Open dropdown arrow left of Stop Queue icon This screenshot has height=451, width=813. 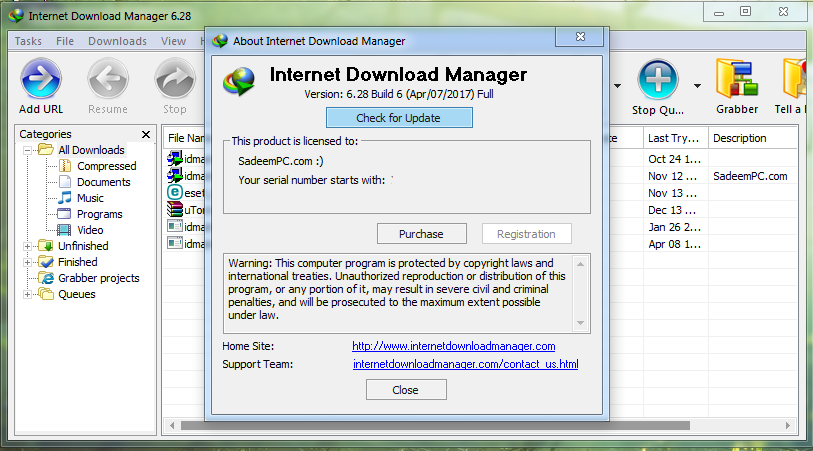pos(618,86)
